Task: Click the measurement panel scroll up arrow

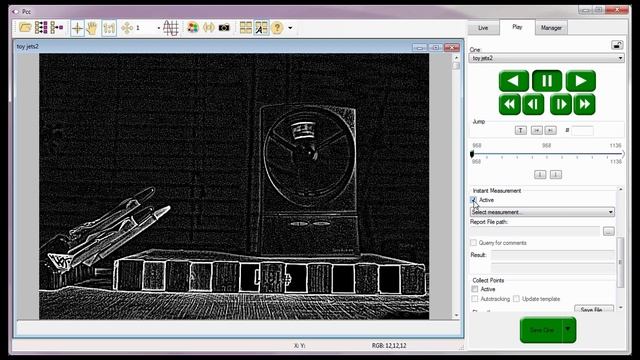Action: coord(620,189)
